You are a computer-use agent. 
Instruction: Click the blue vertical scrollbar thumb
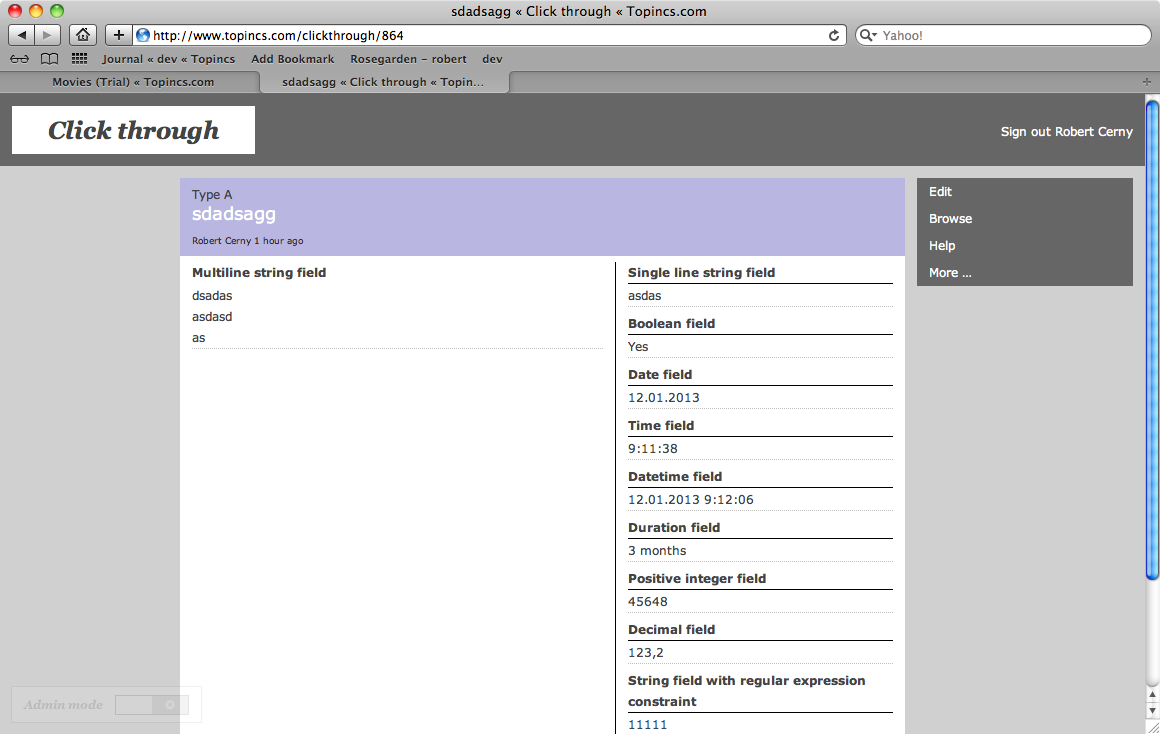pyautogui.click(x=1152, y=340)
